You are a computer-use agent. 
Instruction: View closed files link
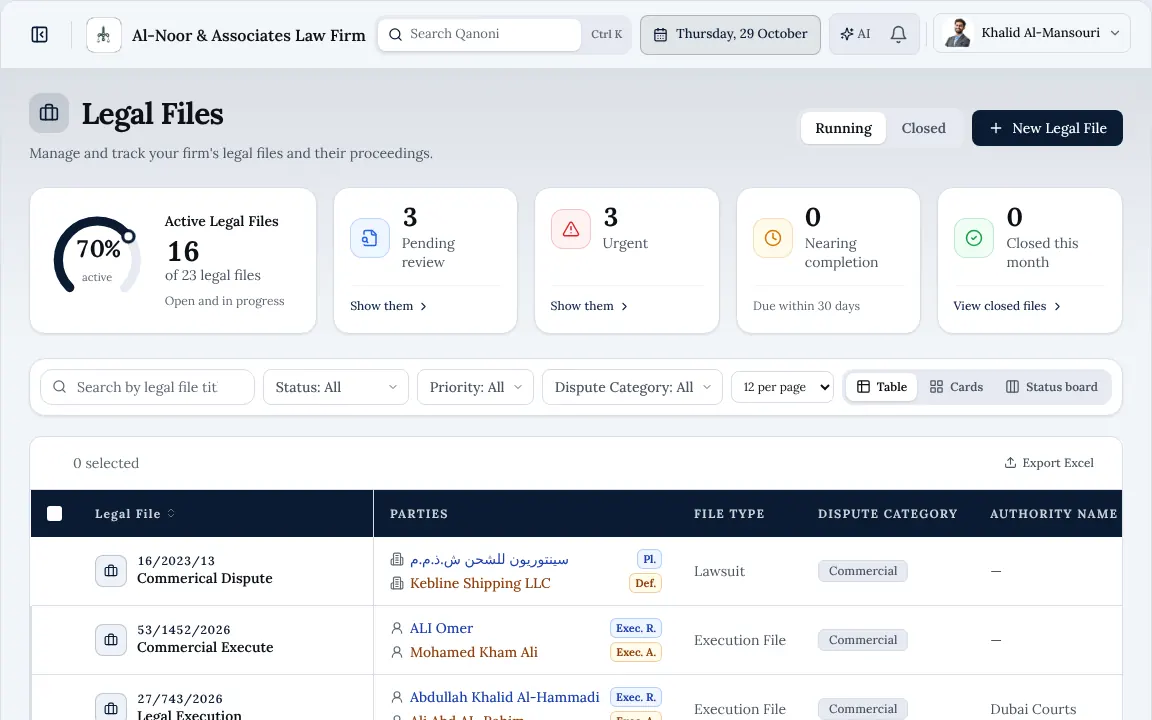point(1007,306)
